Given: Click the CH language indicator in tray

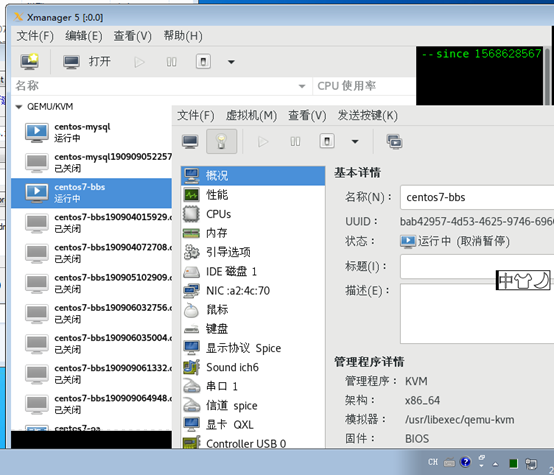Looking at the screenshot, I should [x=433, y=462].
